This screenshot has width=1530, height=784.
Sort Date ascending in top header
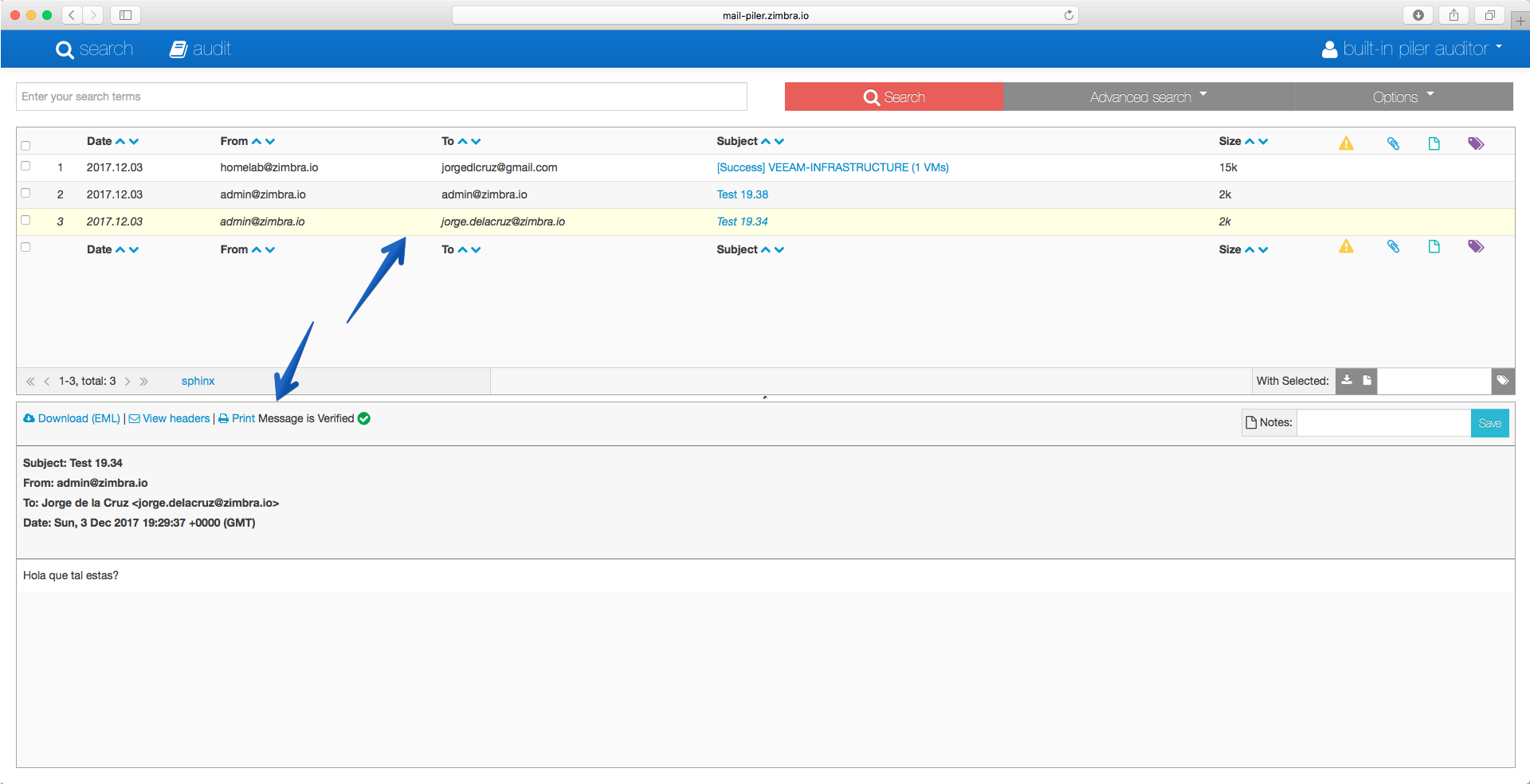(120, 141)
